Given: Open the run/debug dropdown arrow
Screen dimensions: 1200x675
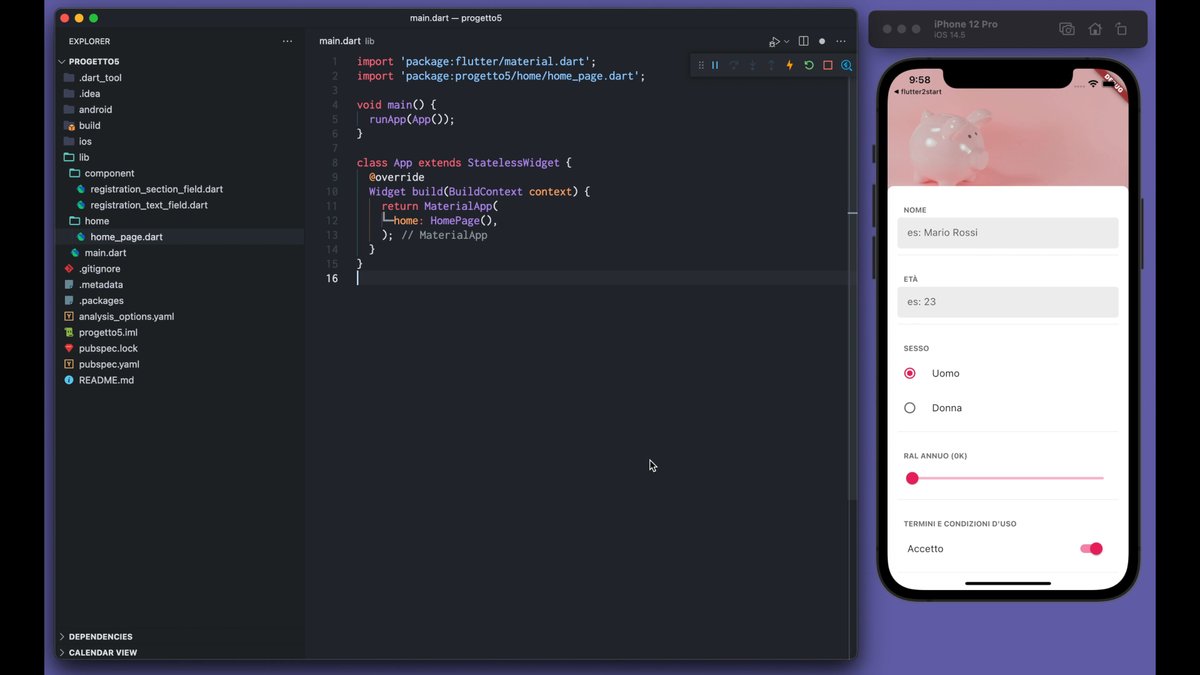Looking at the screenshot, I should point(786,42).
